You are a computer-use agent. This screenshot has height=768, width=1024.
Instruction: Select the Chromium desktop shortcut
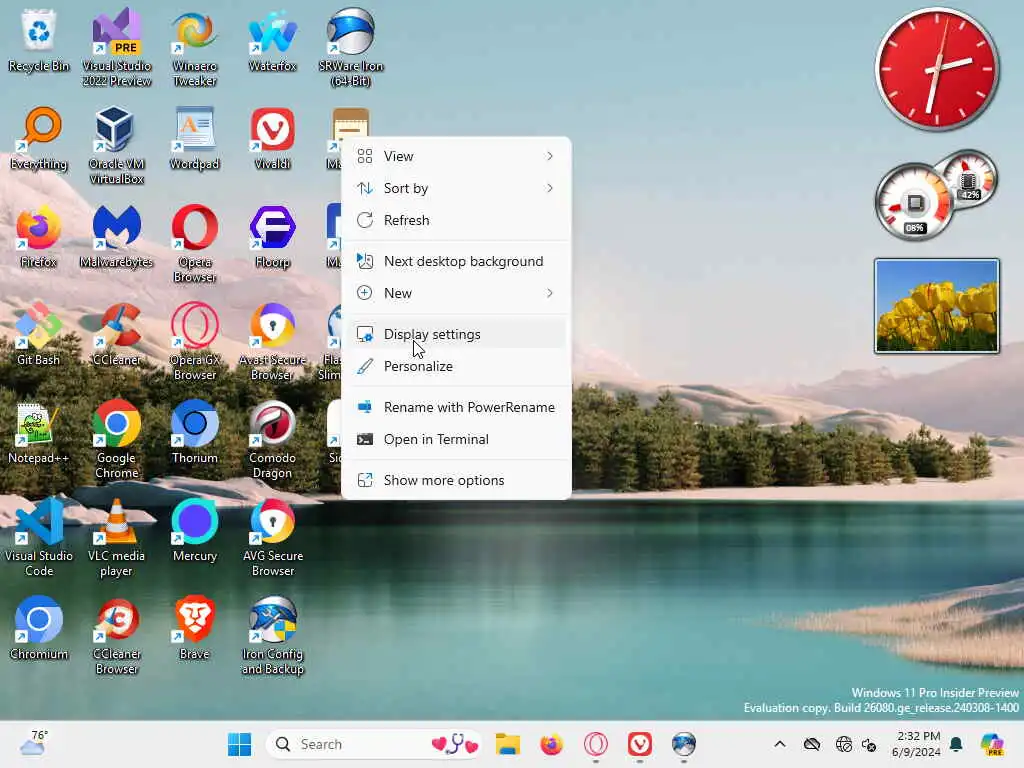coord(39,628)
